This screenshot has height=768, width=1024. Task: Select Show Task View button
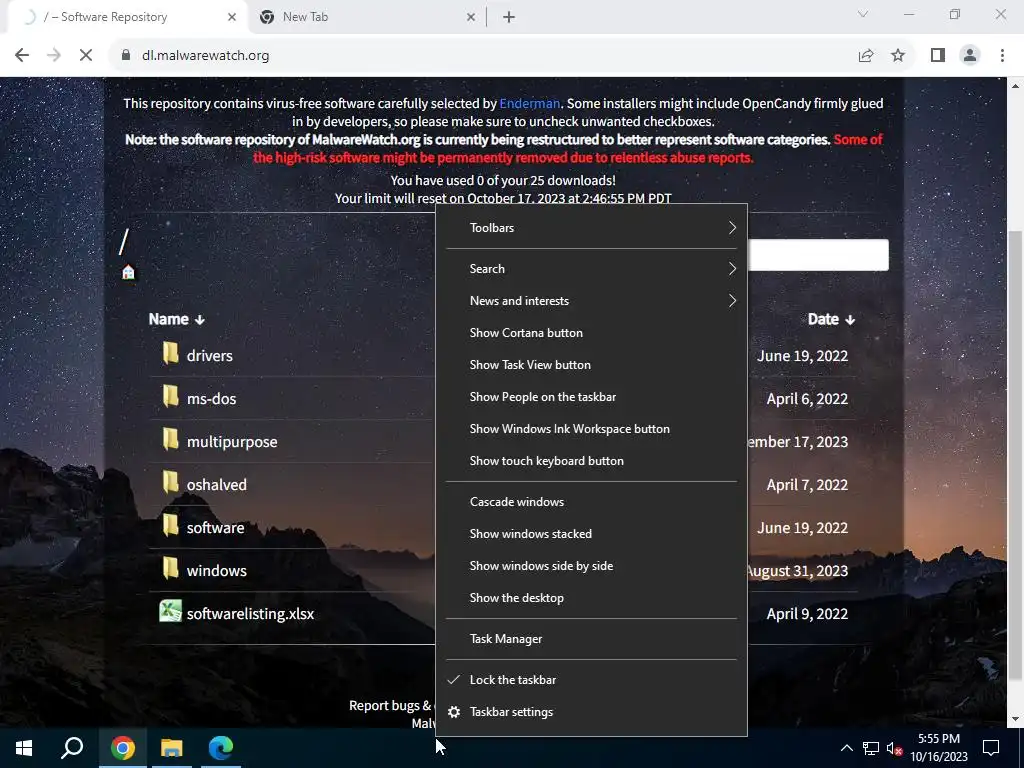(591, 365)
